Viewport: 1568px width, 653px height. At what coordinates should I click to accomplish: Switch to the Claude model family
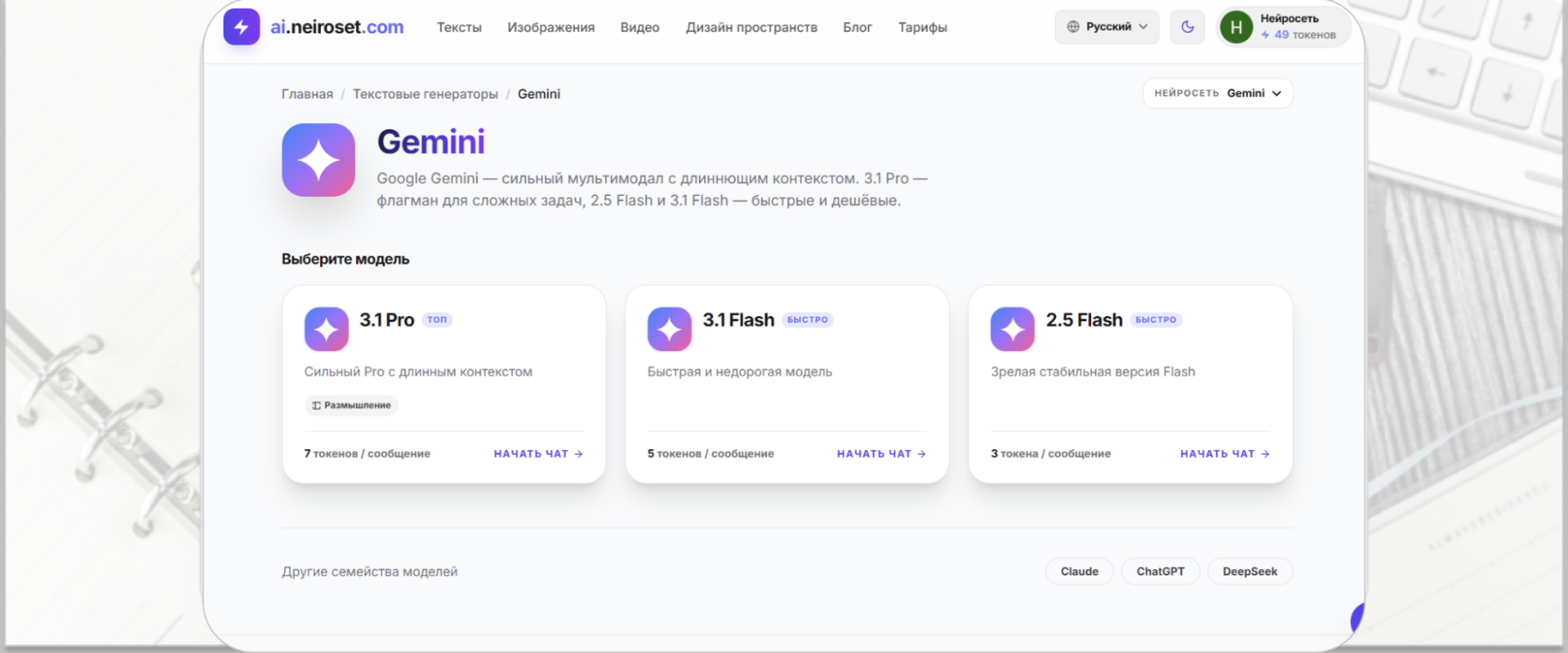tap(1079, 571)
